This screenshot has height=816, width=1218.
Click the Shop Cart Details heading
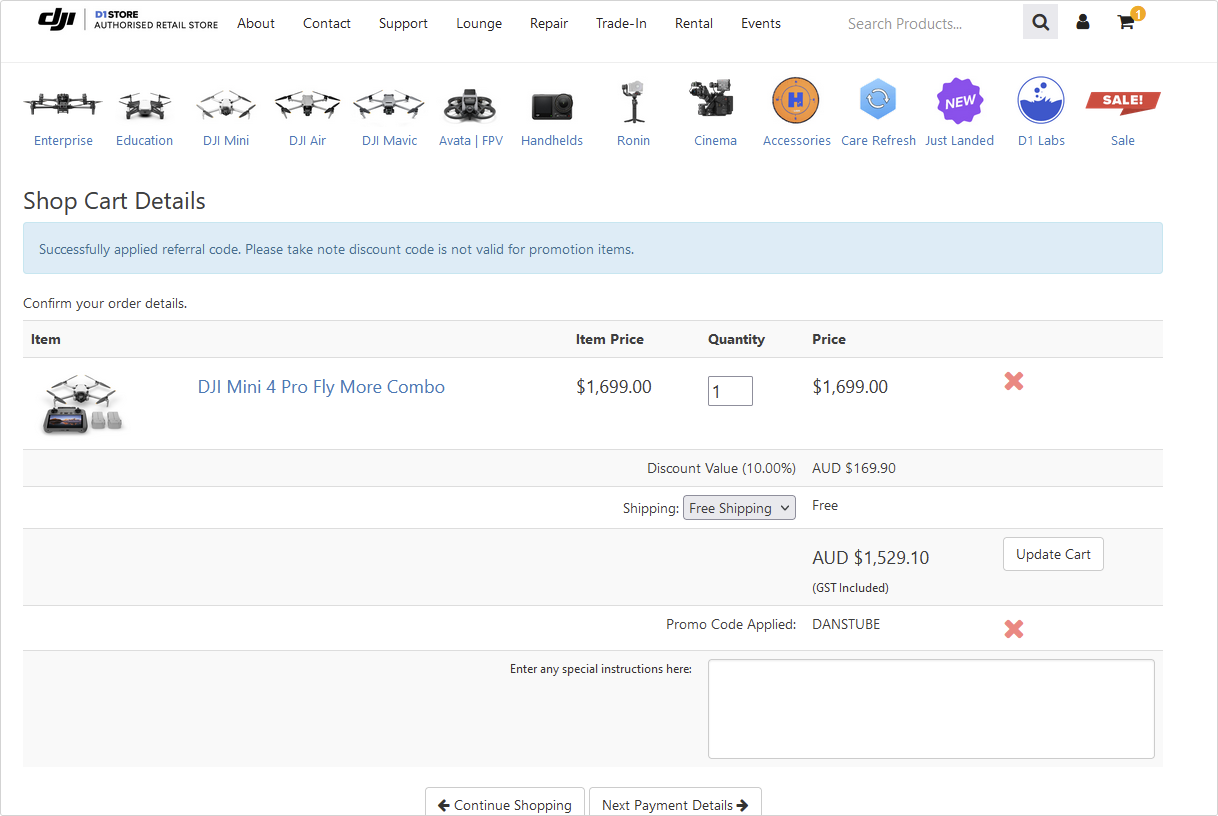pos(114,201)
